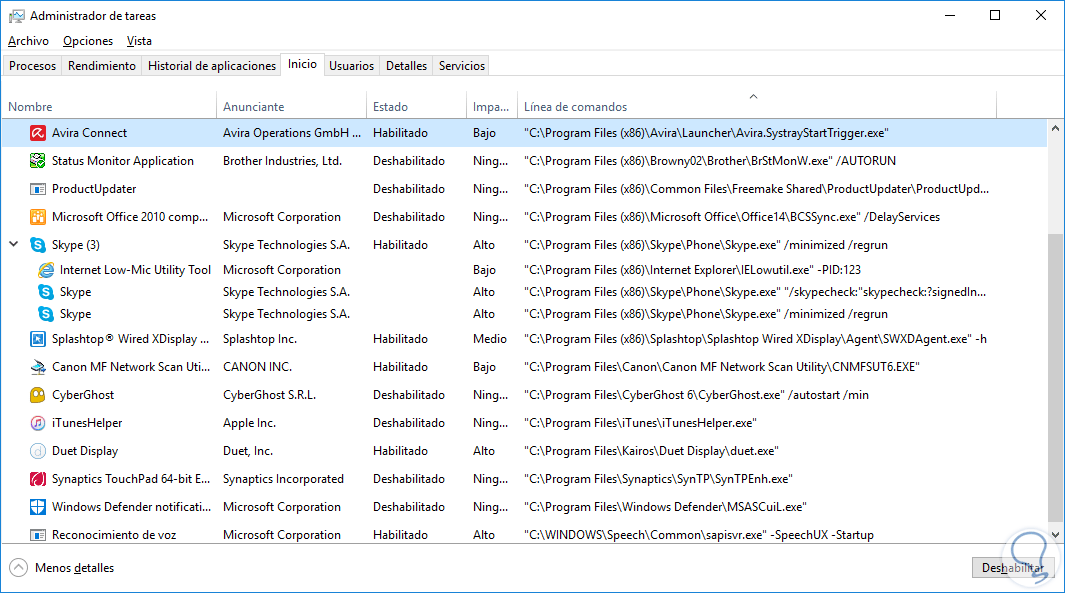Click the Synaptics TouchPad icon
The image size is (1065, 593).
(x=38, y=479)
